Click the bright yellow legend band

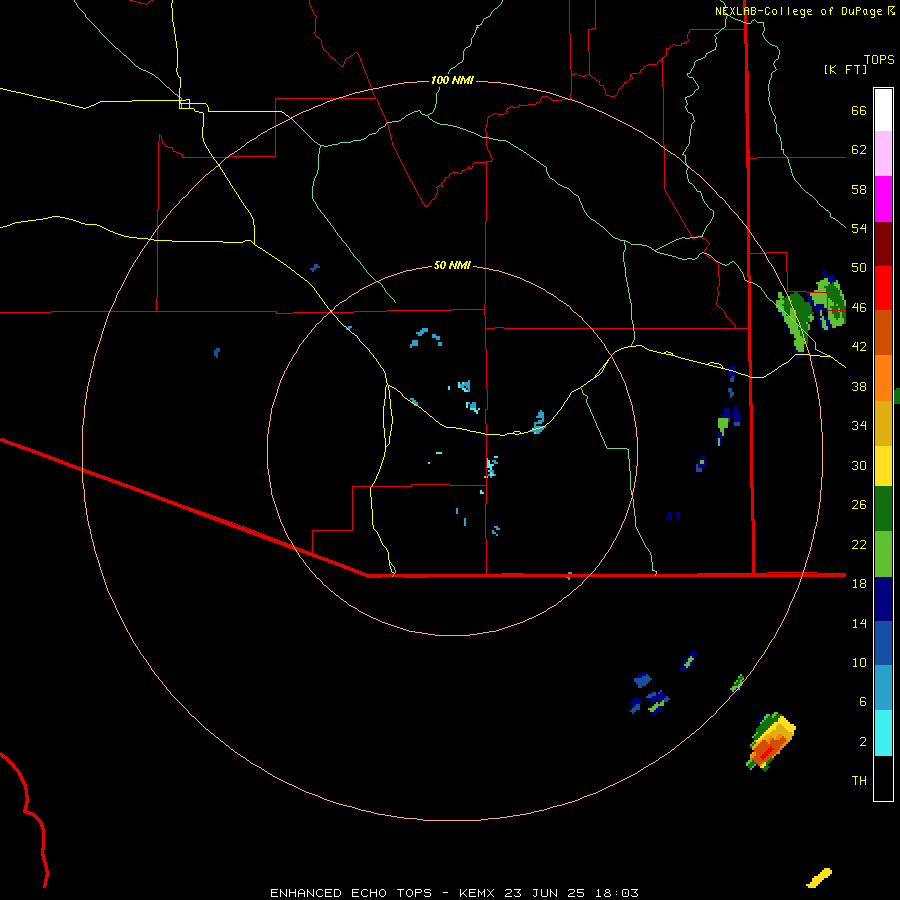(x=883, y=466)
